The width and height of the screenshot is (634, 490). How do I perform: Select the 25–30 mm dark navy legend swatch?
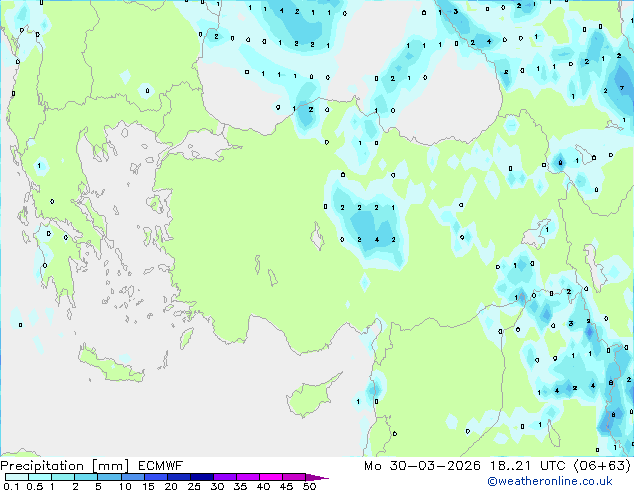(x=202, y=477)
